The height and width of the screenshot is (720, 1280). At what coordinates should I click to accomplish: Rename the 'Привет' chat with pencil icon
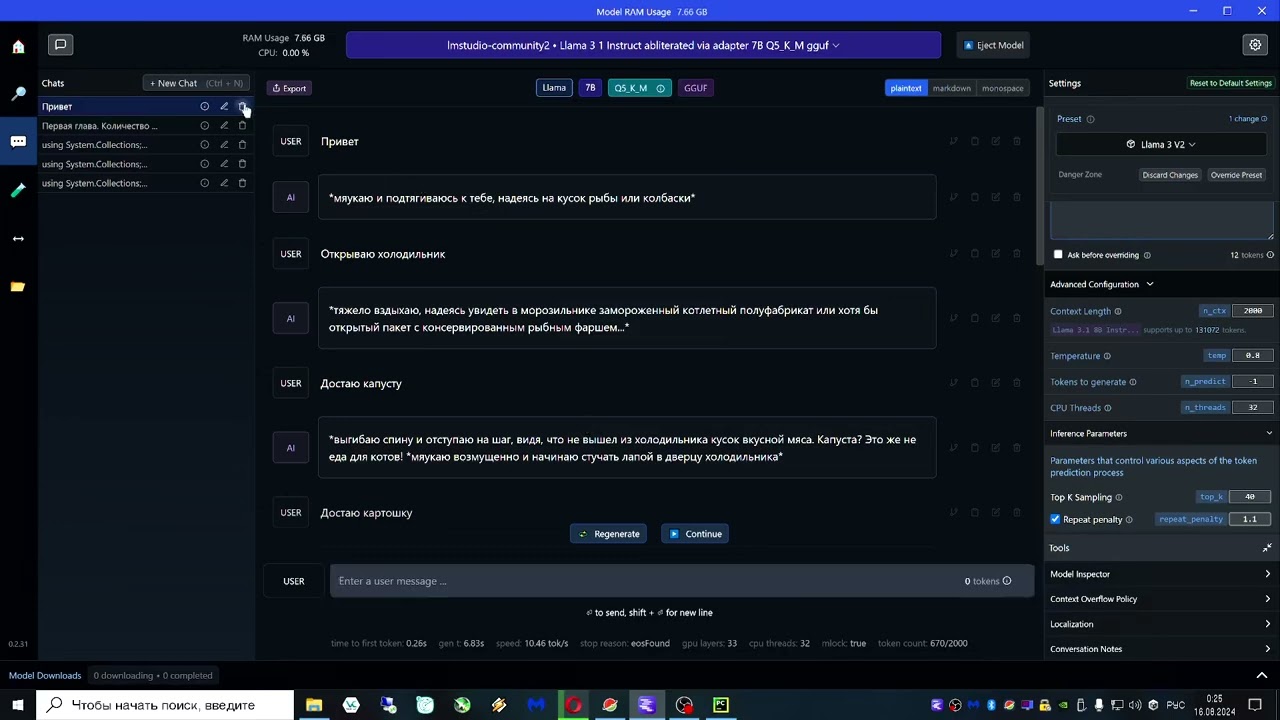(x=224, y=106)
